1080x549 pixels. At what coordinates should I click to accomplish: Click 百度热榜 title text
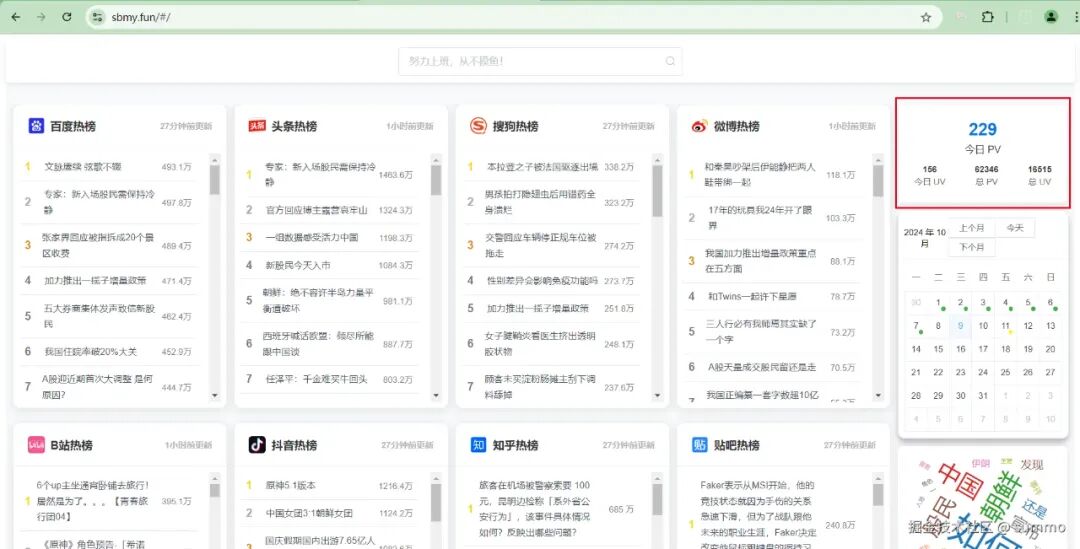[73, 126]
